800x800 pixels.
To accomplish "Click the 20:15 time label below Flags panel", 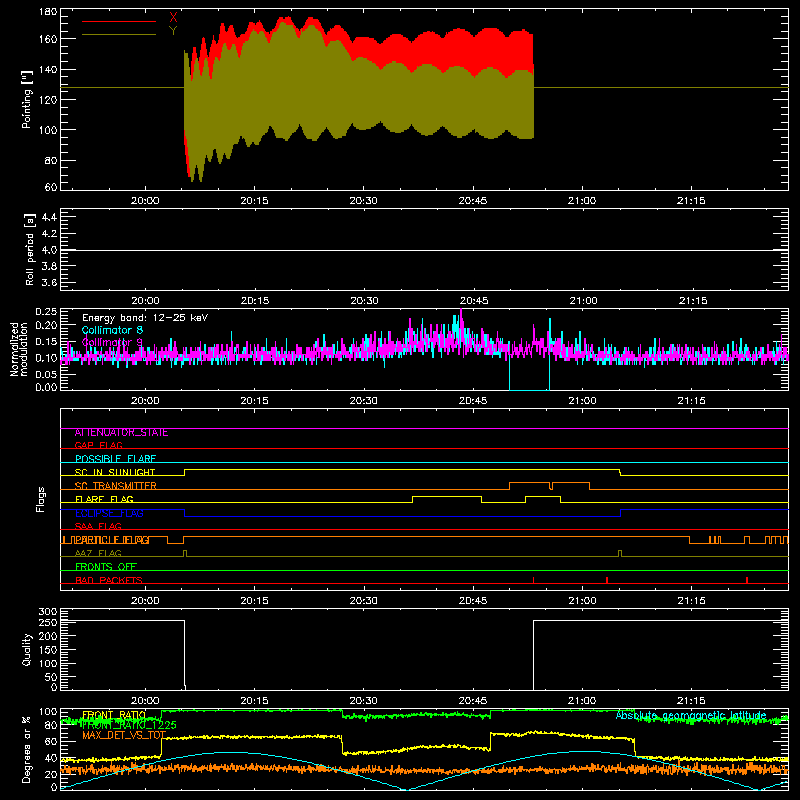I will [254, 601].
